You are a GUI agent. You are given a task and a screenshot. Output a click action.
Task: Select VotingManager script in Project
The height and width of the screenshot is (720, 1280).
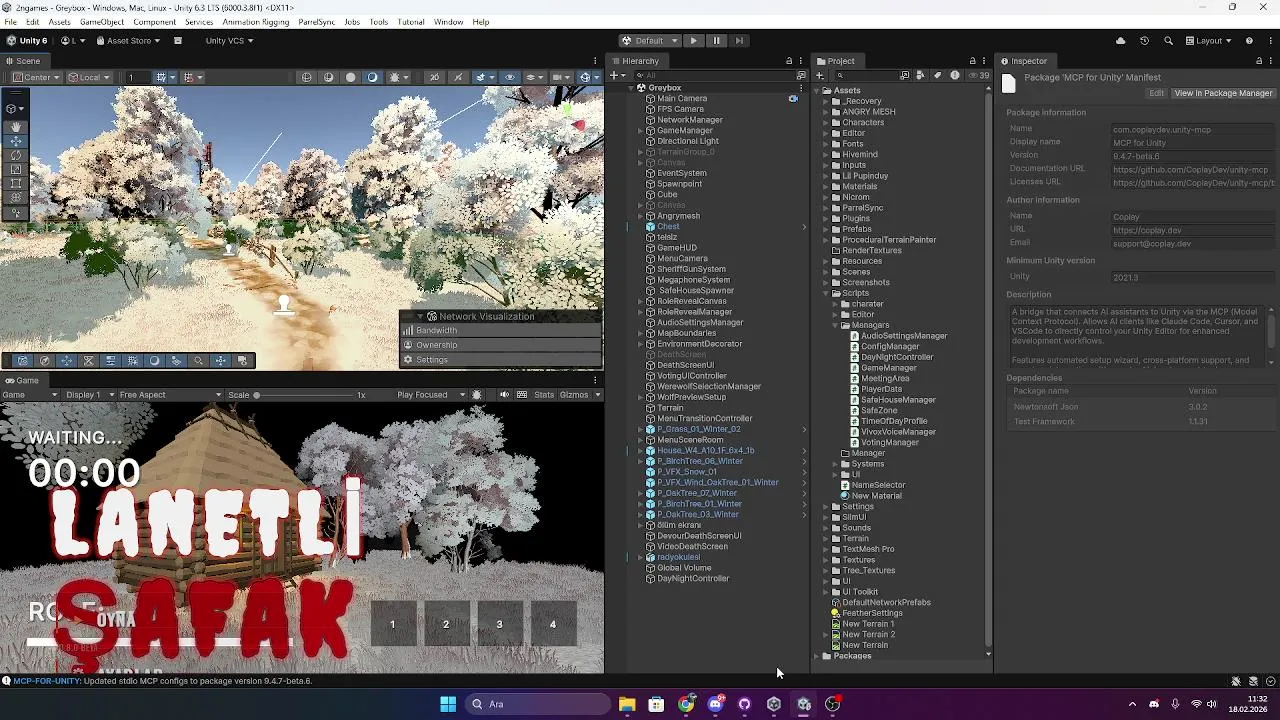point(889,443)
